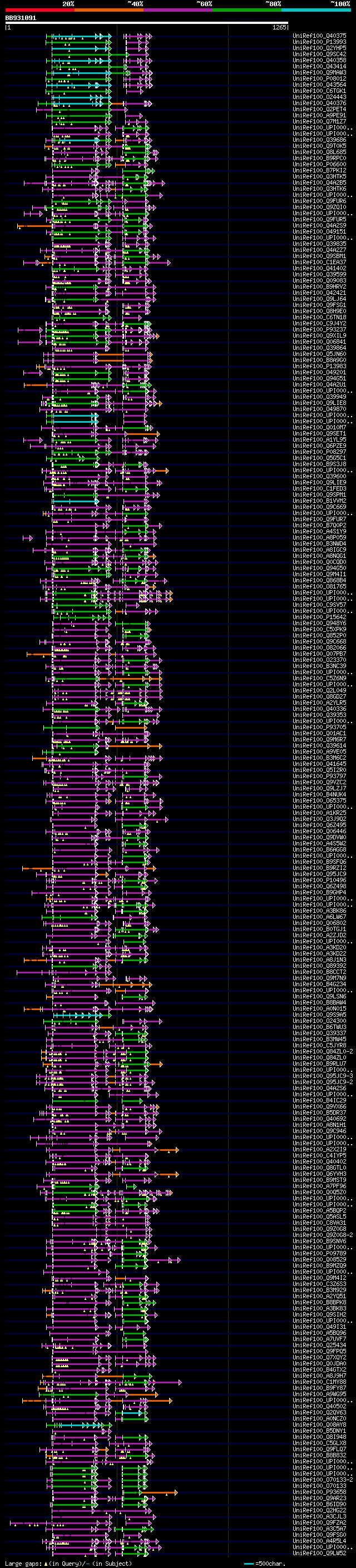Select the UniRef100_P09789 row label
Screen dimensions: 356x1568
click(319, 1253)
